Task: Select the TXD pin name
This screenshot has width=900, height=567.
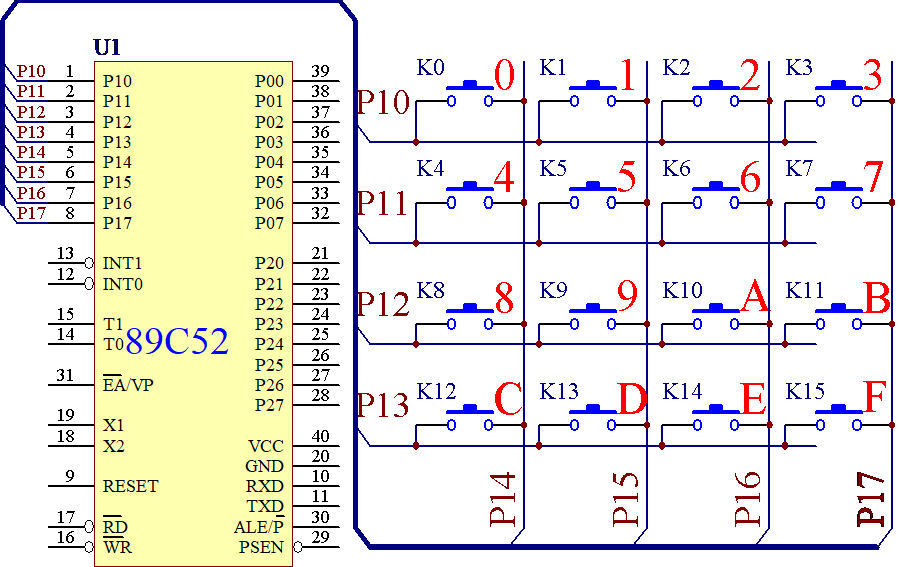Action: coord(265,506)
